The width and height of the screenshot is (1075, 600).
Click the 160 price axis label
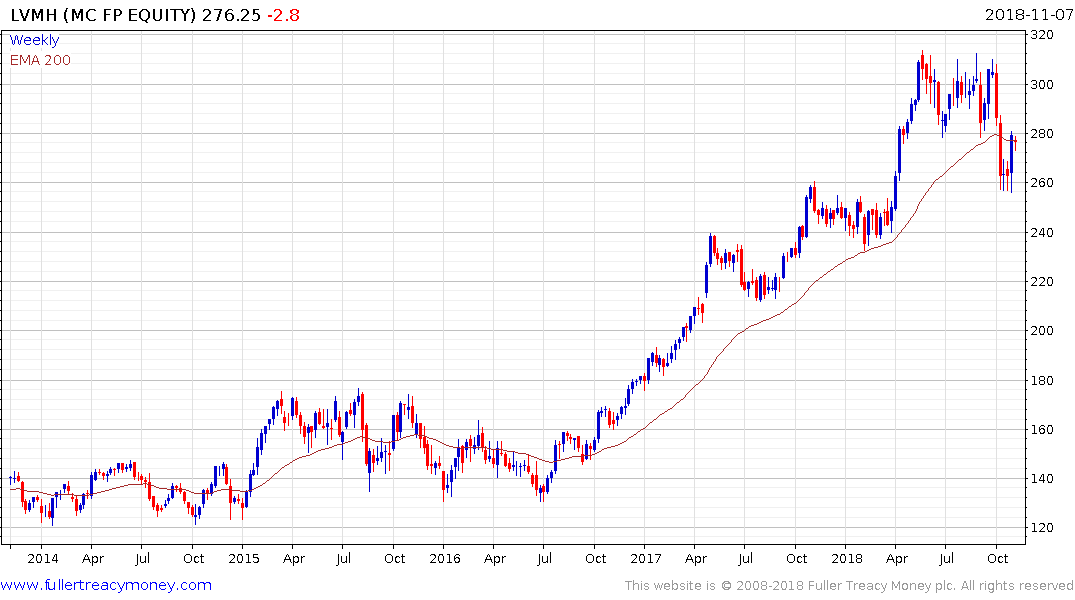[1042, 430]
